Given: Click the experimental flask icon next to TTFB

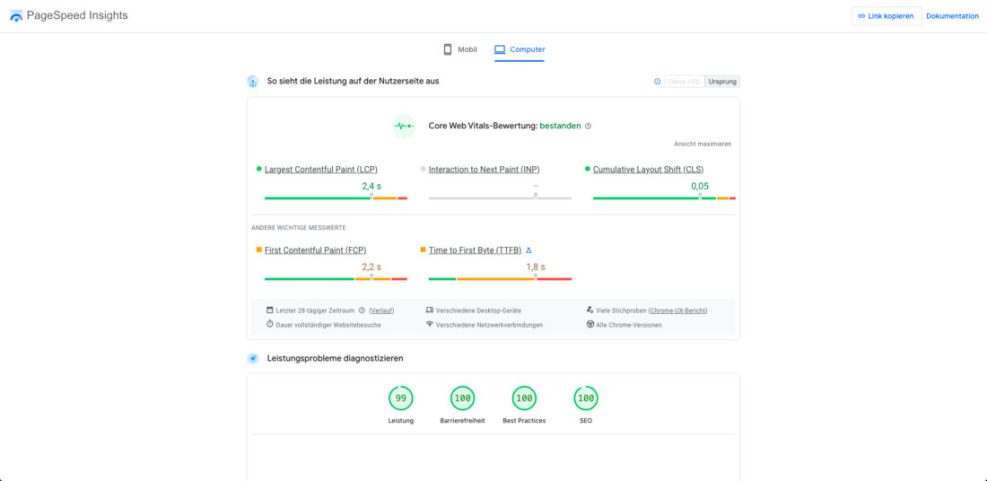Looking at the screenshot, I should point(529,250).
